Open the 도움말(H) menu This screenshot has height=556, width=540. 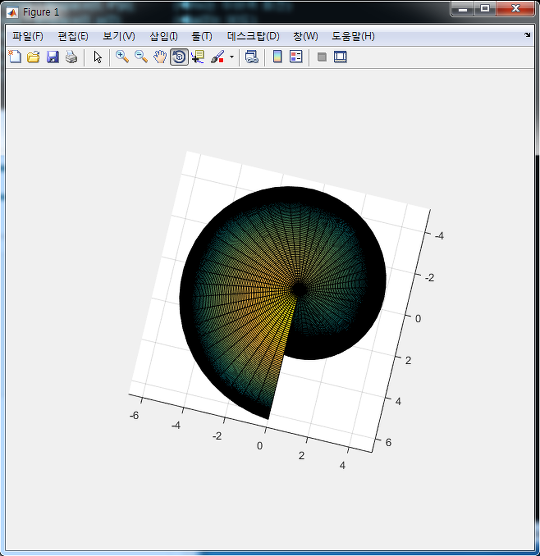click(353, 36)
